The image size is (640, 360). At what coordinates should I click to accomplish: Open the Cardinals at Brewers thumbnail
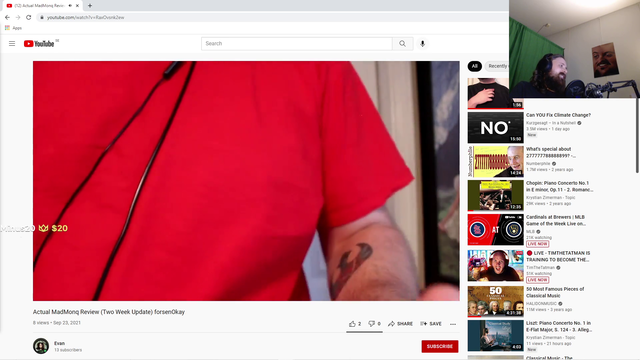pyautogui.click(x=496, y=229)
